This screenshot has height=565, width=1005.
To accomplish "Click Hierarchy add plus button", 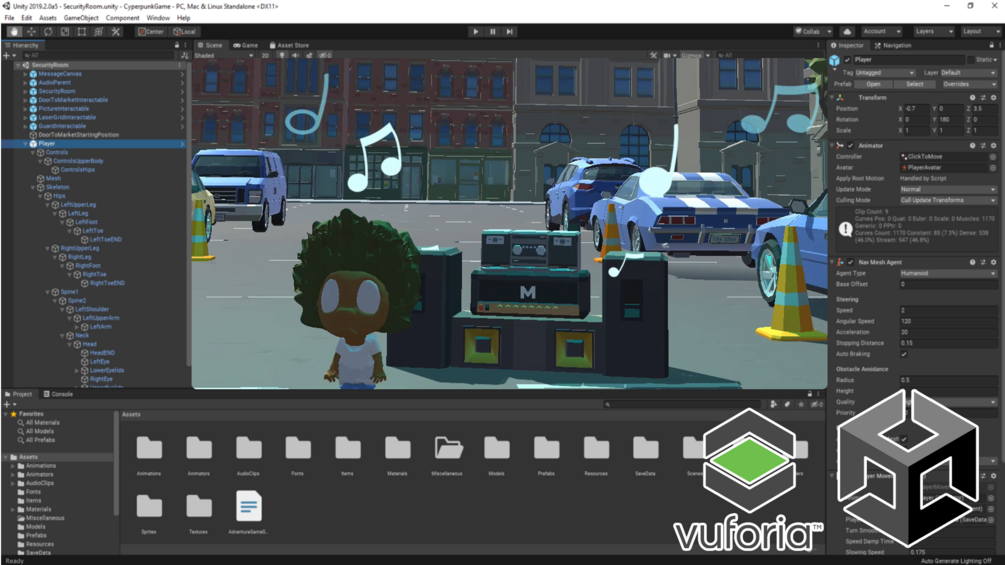I will tap(6, 56).
